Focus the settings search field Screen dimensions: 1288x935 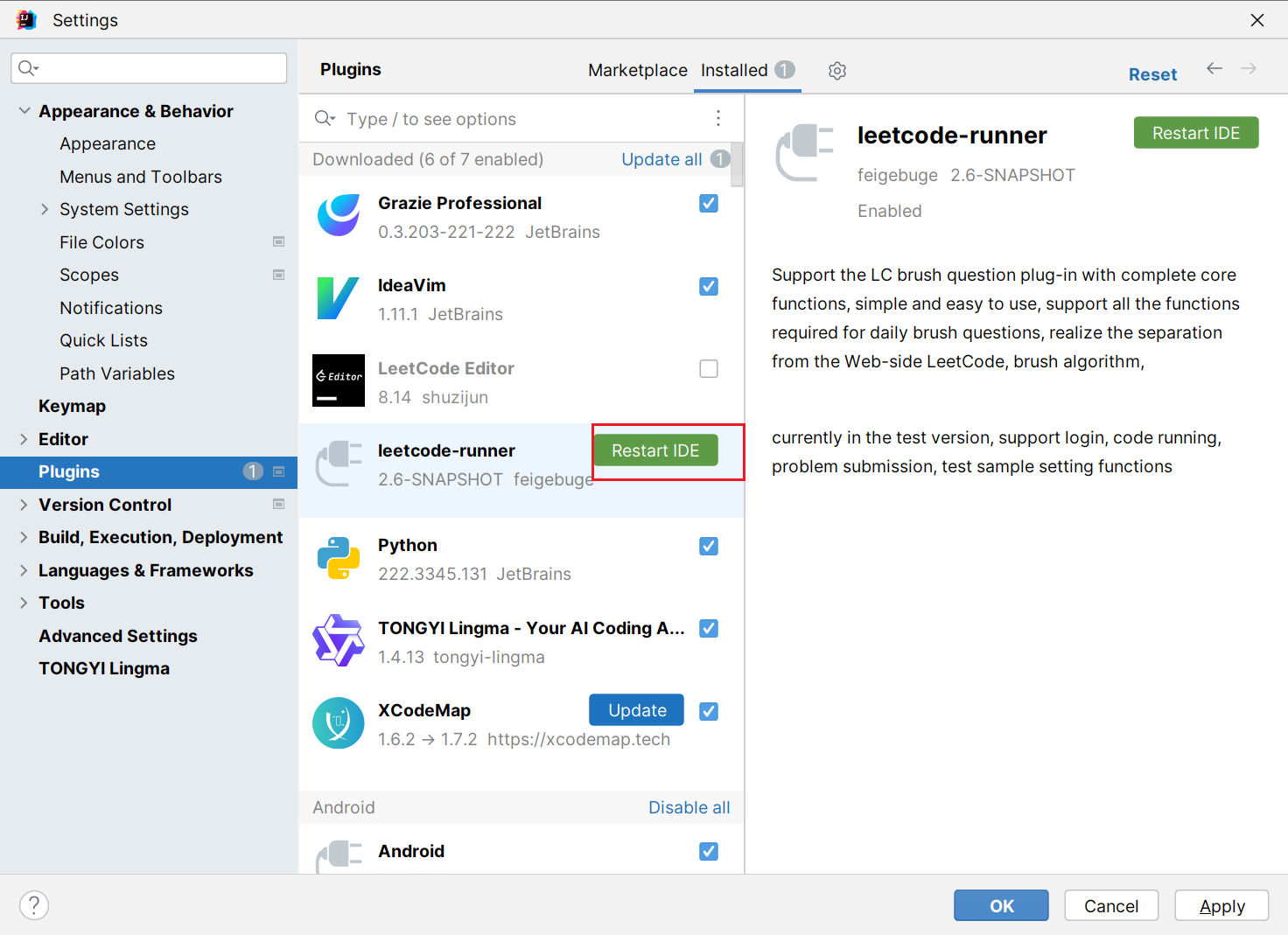(149, 68)
